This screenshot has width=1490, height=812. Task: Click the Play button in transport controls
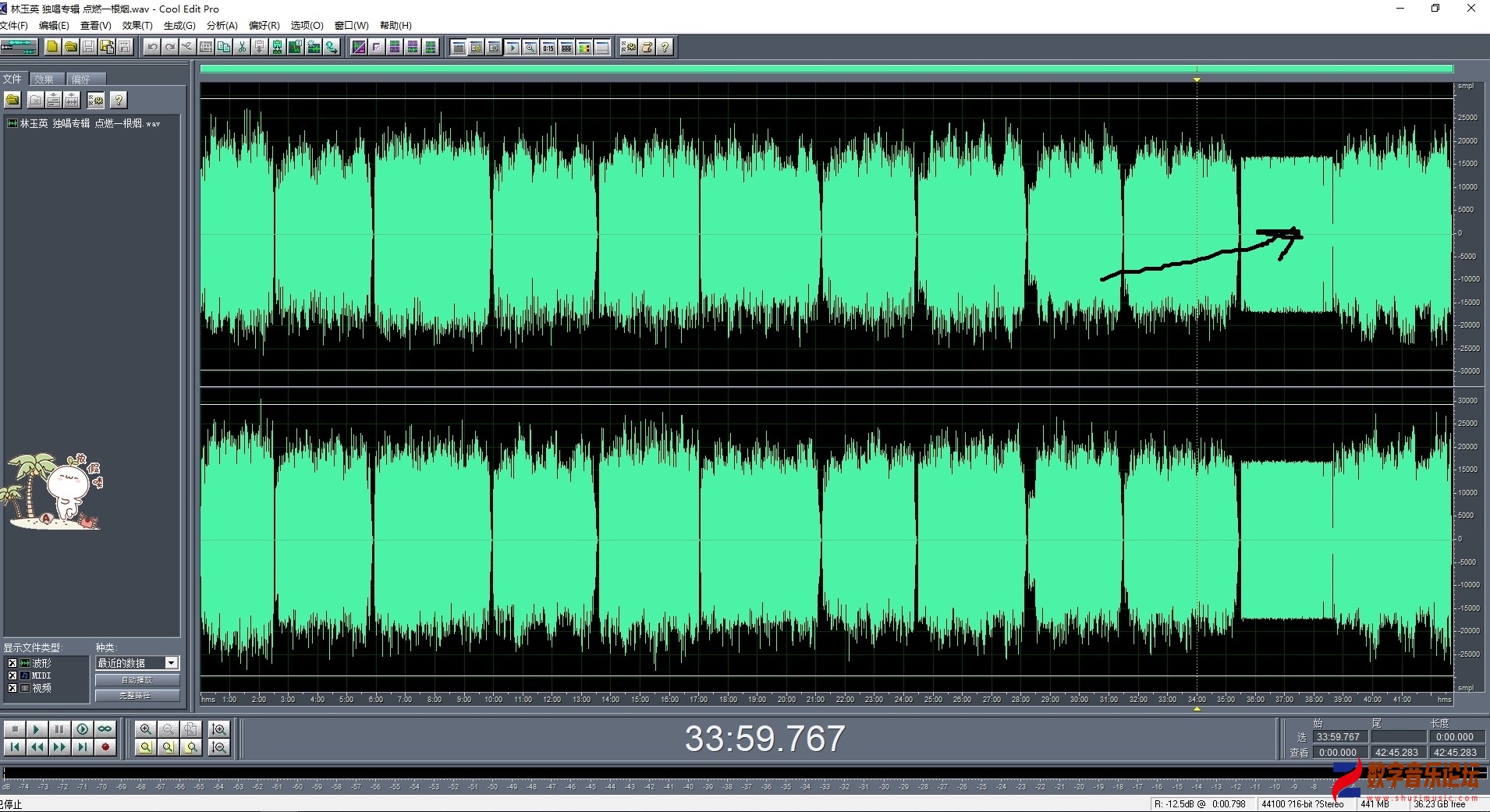point(37,729)
